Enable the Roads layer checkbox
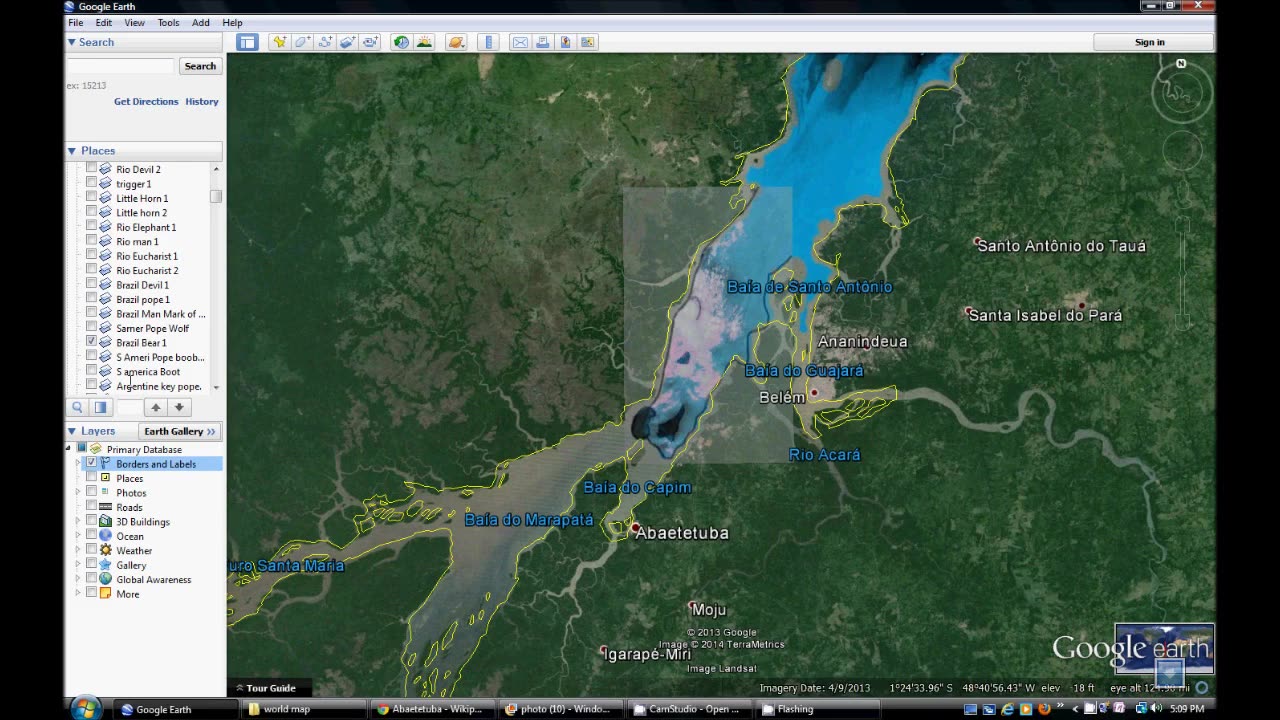The height and width of the screenshot is (720, 1280). 92,507
